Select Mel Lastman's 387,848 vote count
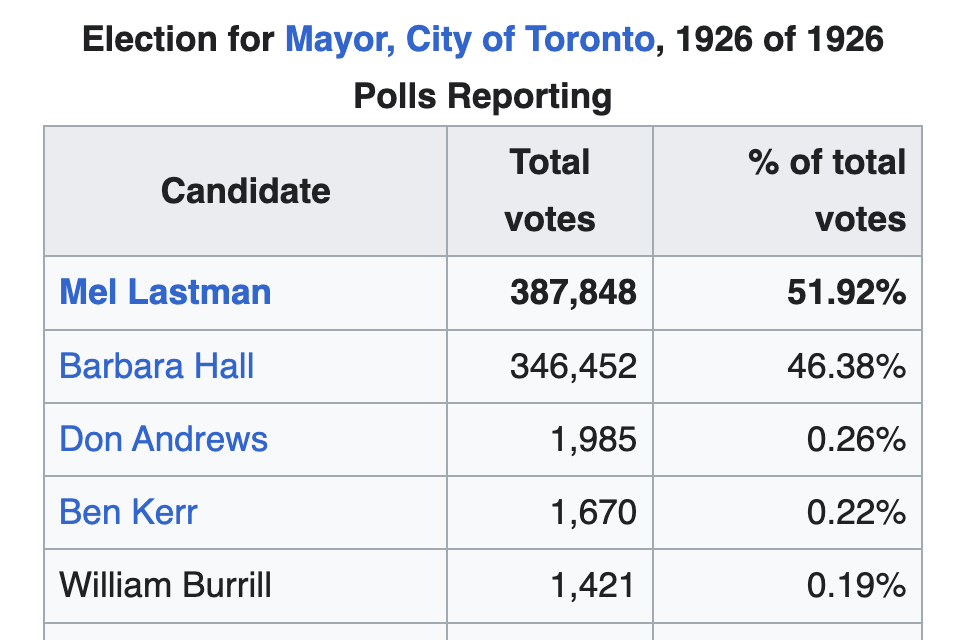This screenshot has width=964, height=640. coord(573,292)
